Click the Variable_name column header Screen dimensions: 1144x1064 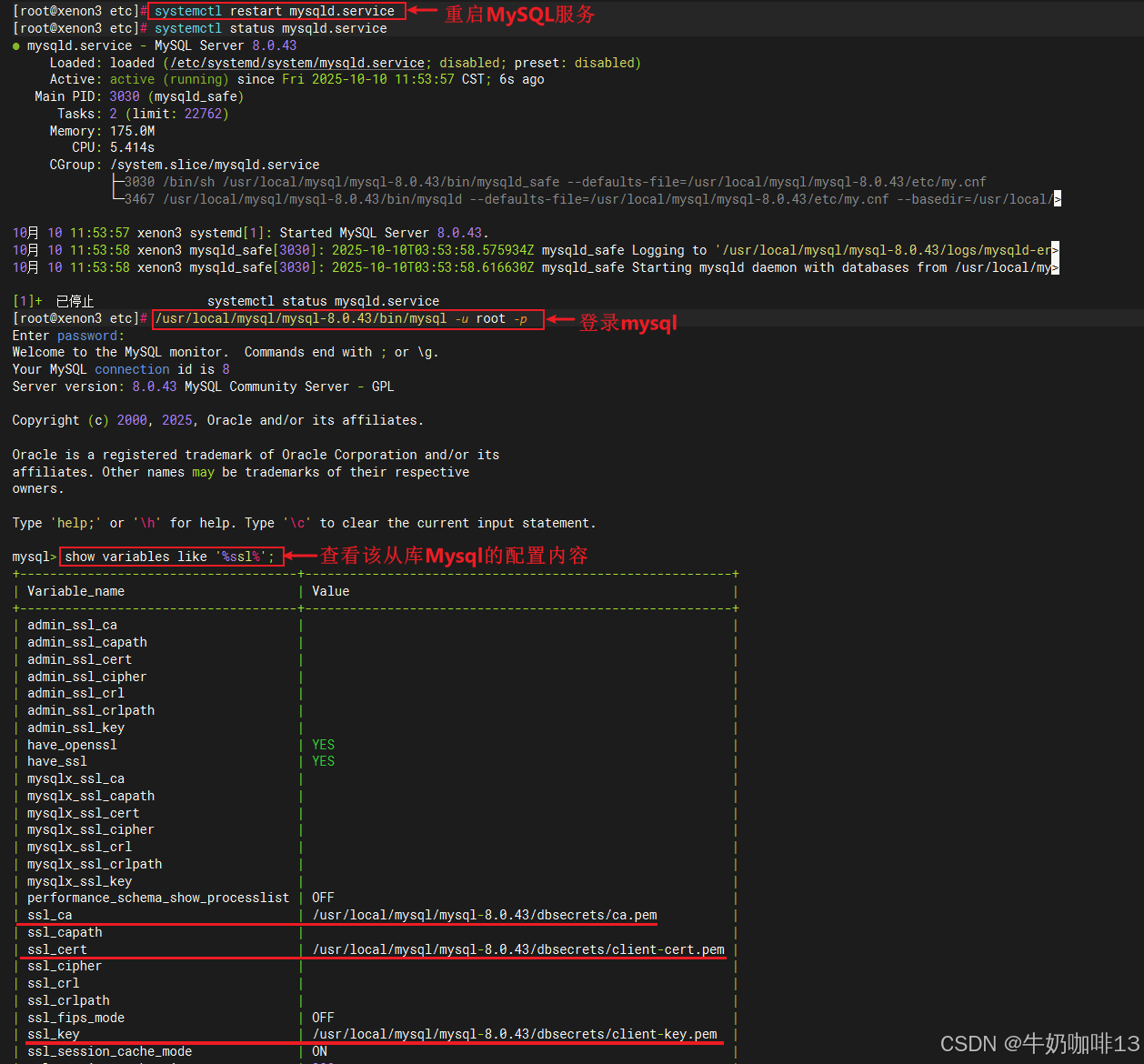(x=76, y=591)
